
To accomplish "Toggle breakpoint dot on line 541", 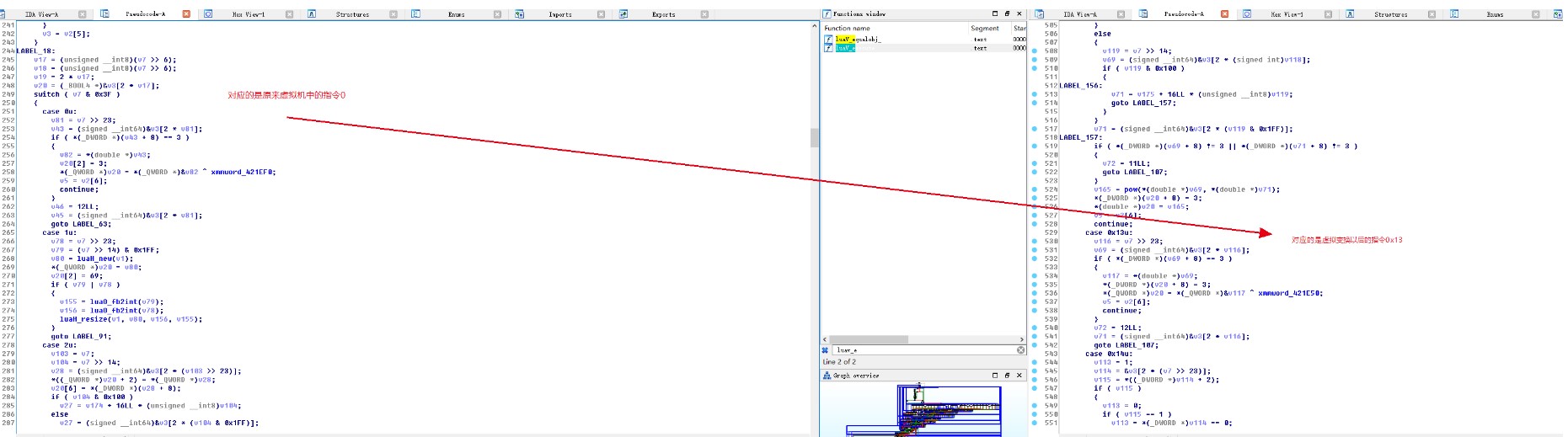I will coord(1035,337).
